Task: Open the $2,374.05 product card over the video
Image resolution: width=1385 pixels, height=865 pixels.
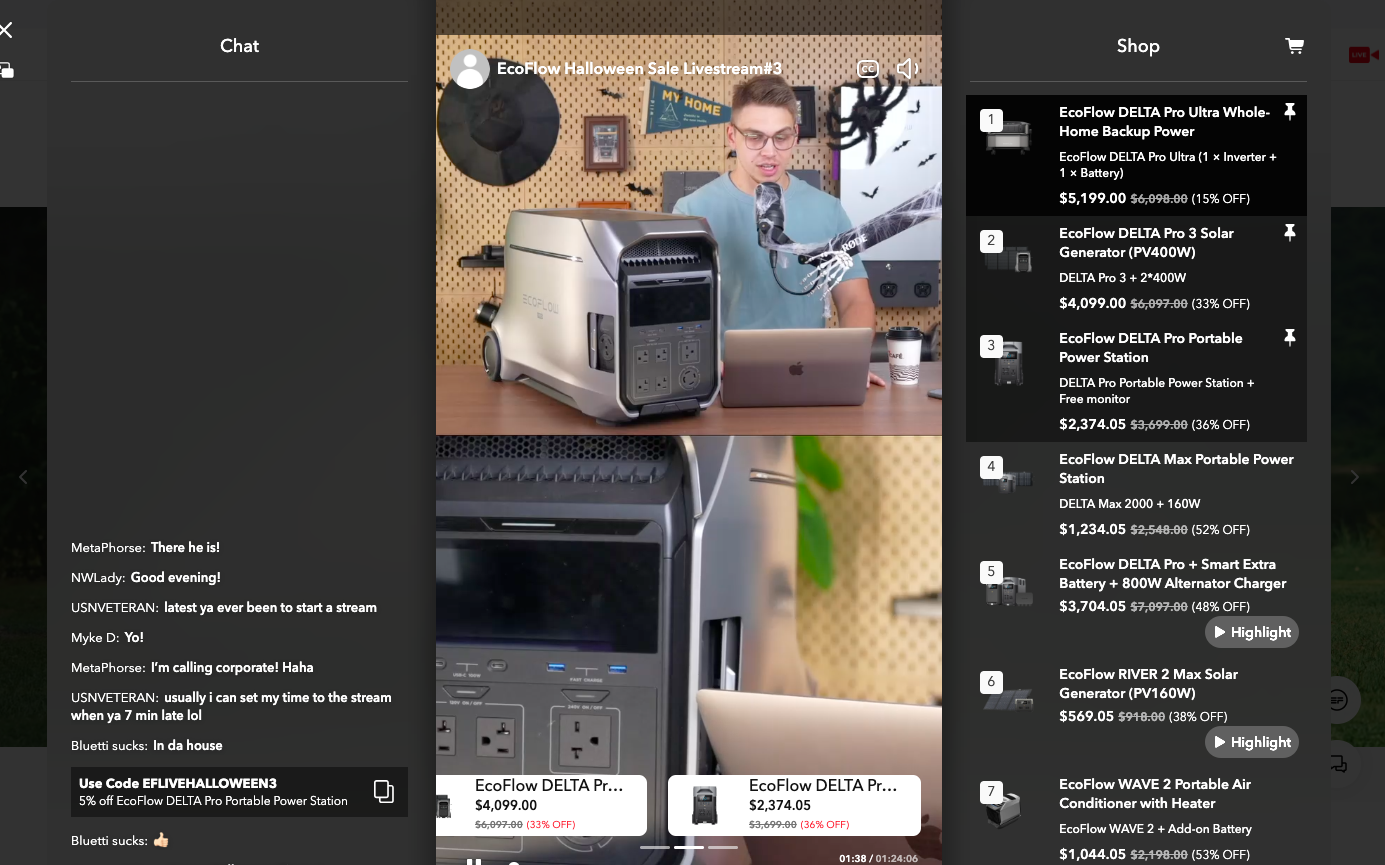Action: (x=794, y=805)
